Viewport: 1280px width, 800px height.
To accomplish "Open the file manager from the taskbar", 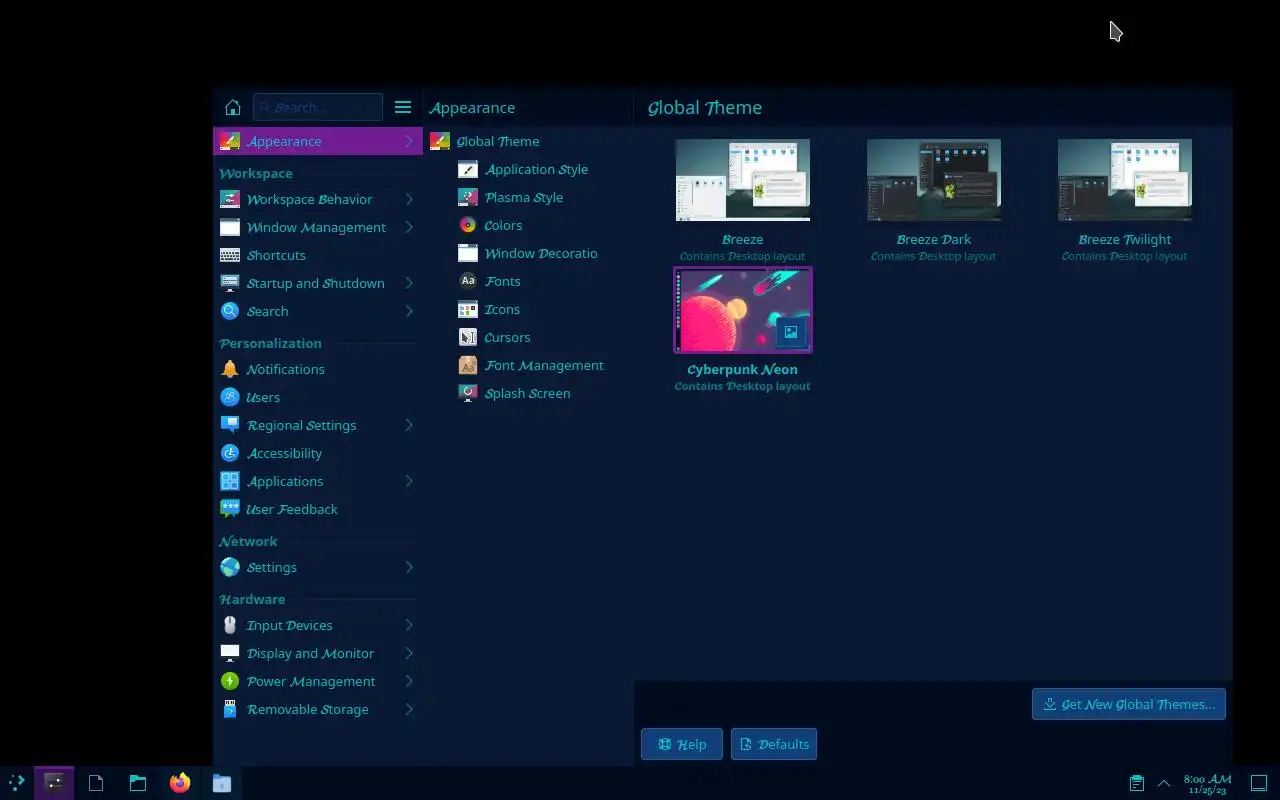I will pos(138,783).
